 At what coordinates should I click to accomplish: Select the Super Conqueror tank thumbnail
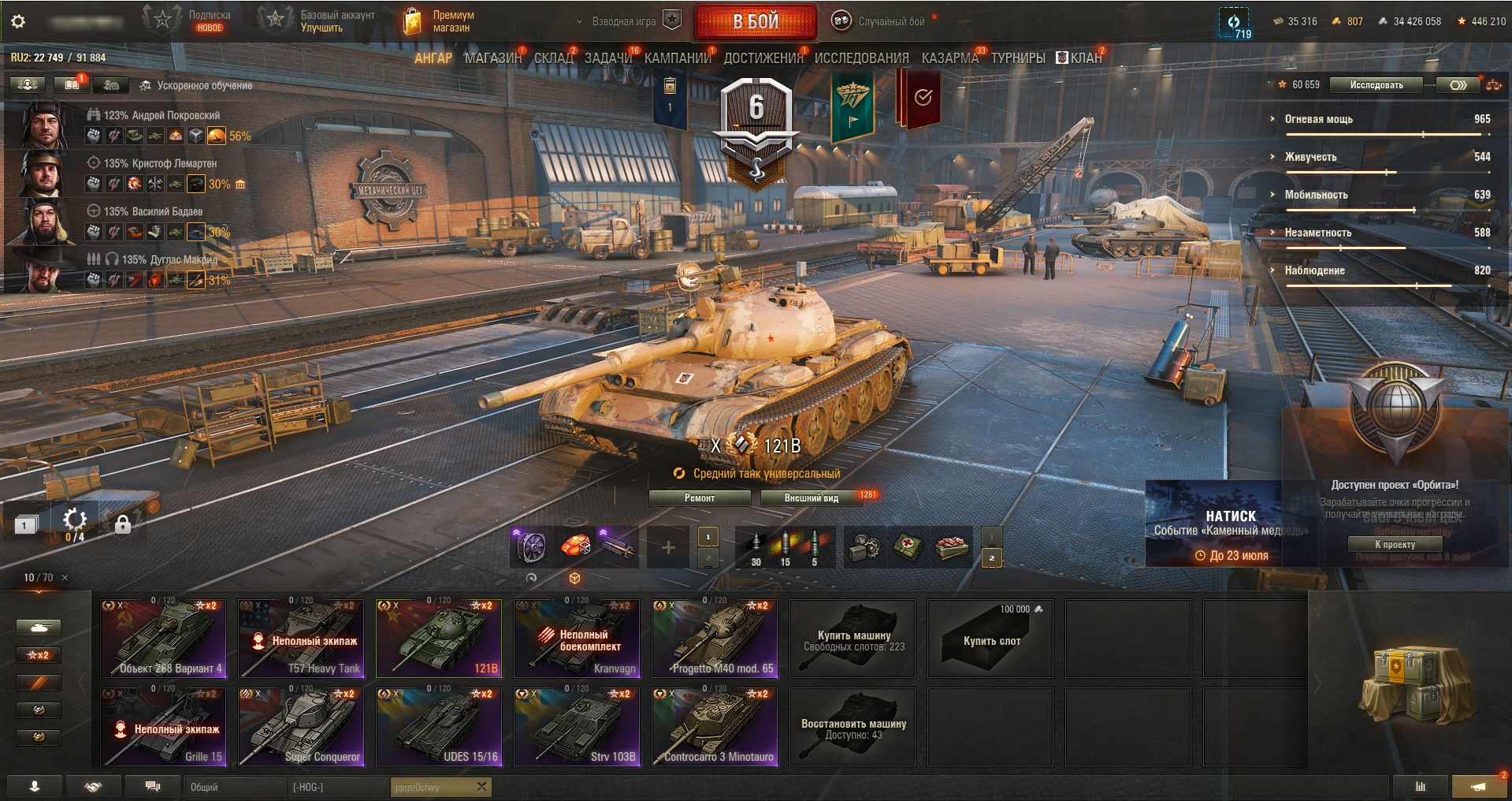point(301,726)
